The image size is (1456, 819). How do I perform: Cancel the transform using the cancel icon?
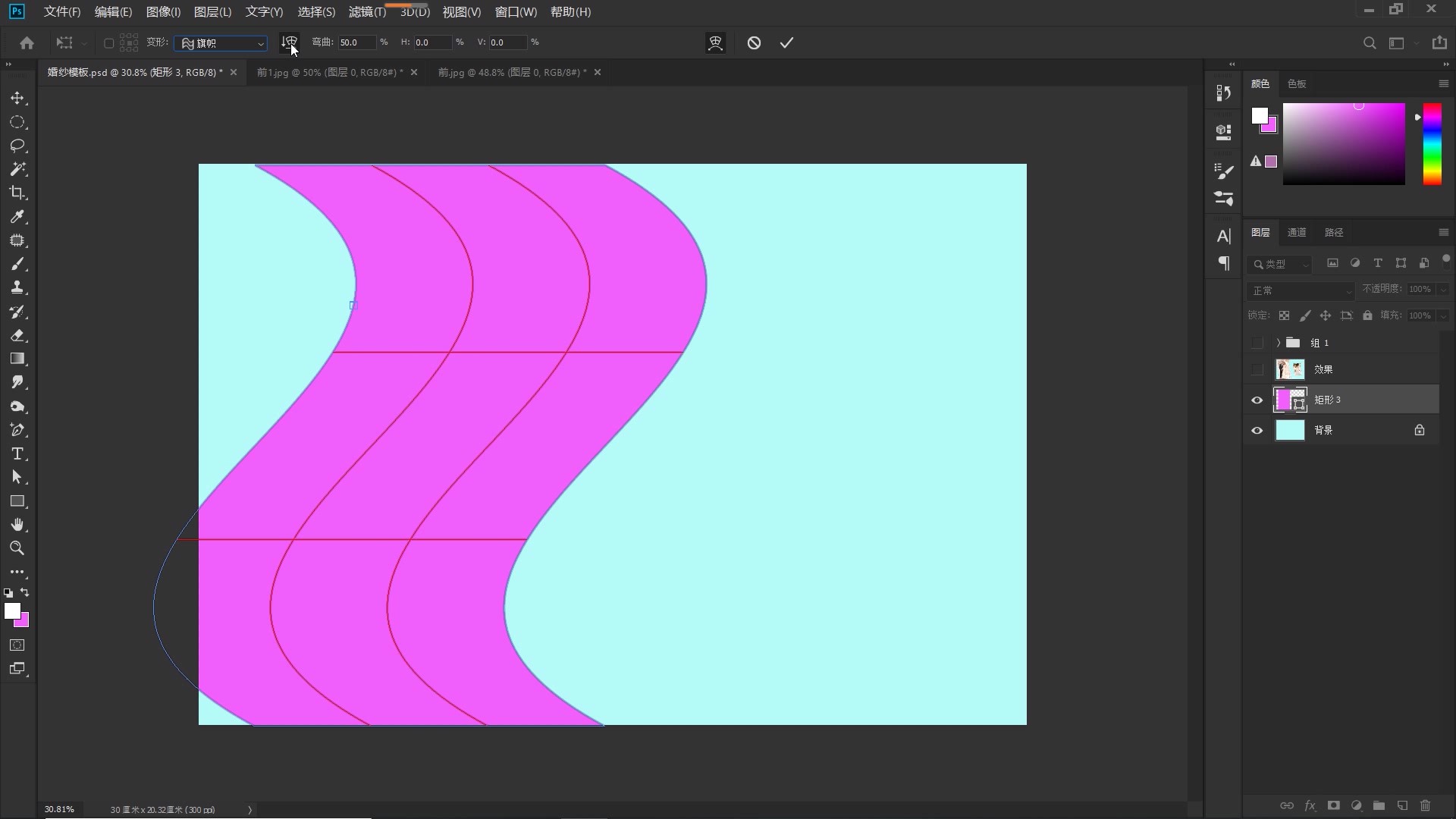[x=754, y=43]
